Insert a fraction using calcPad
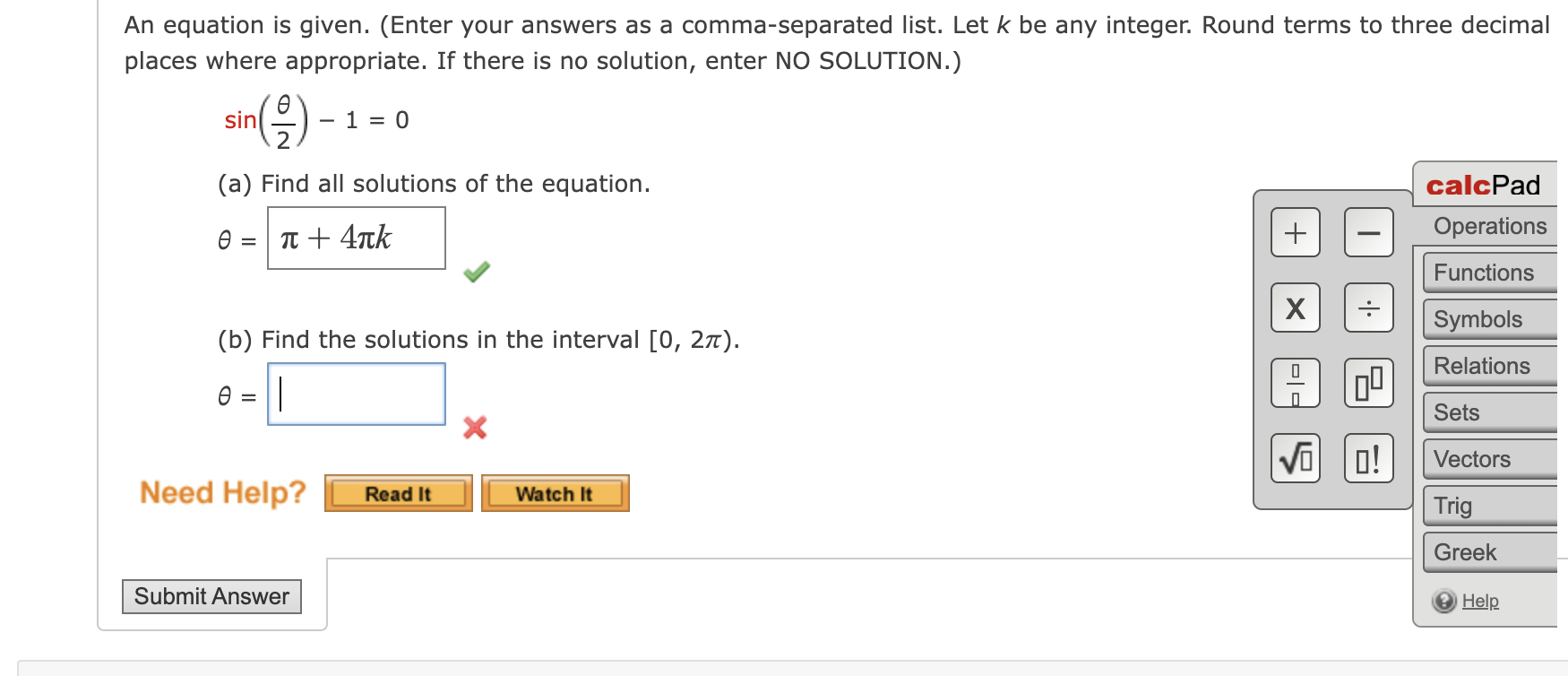 1295,383
